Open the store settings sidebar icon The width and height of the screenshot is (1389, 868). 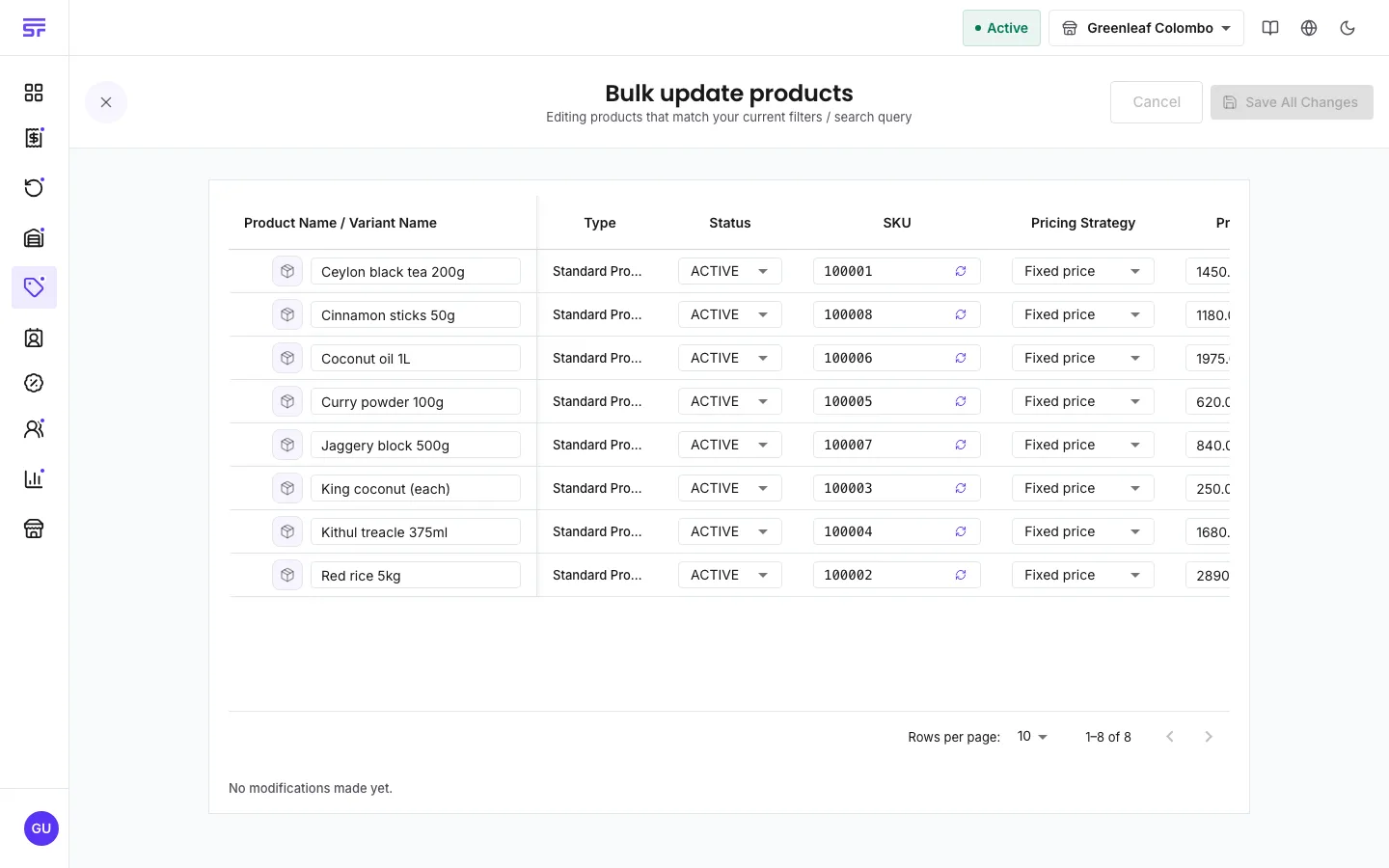pos(34,529)
